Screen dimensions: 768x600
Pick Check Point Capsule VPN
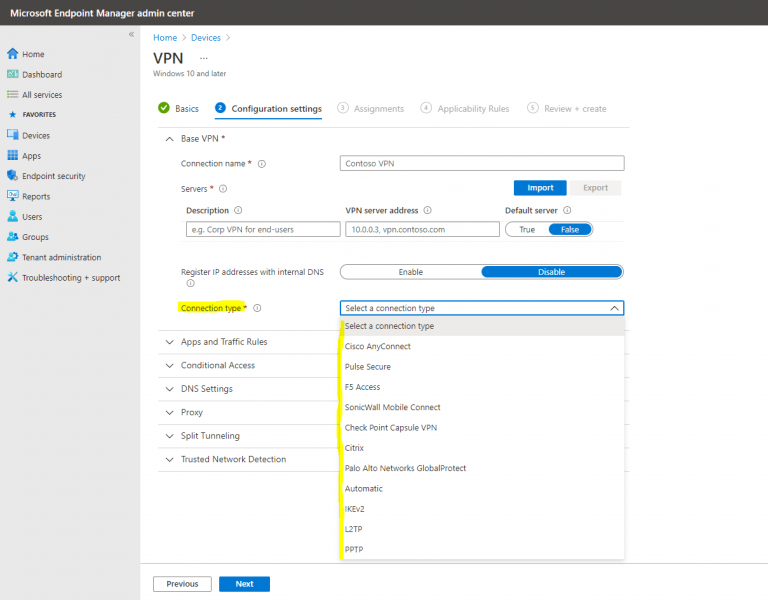click(482, 428)
